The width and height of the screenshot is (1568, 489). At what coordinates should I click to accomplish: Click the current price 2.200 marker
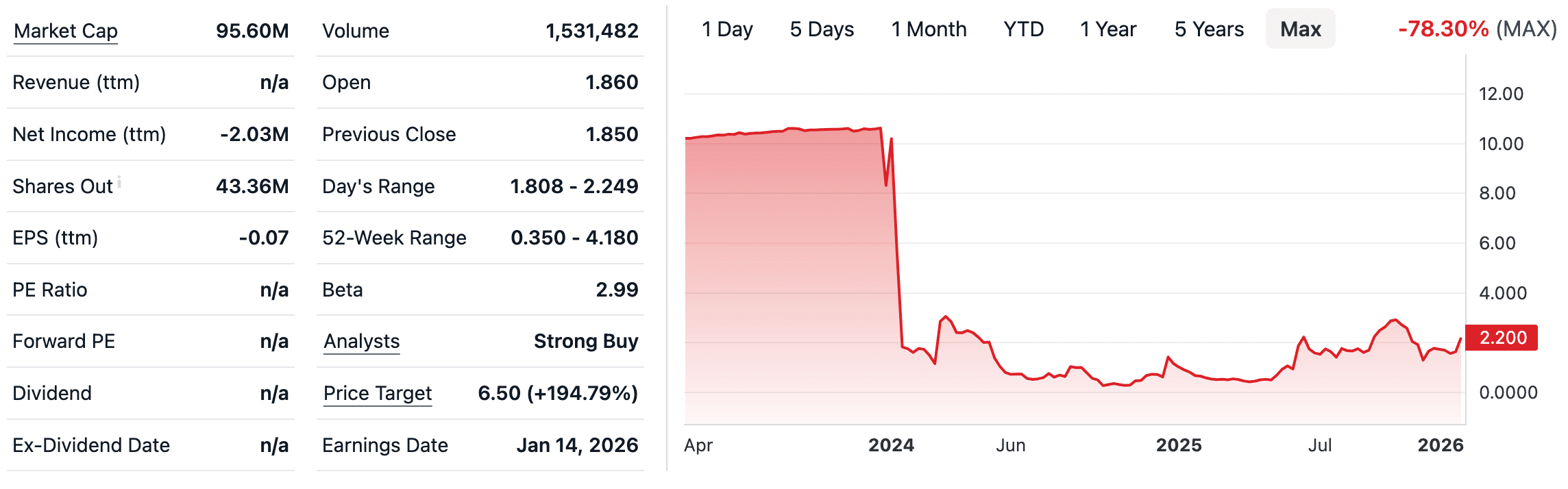1502,338
